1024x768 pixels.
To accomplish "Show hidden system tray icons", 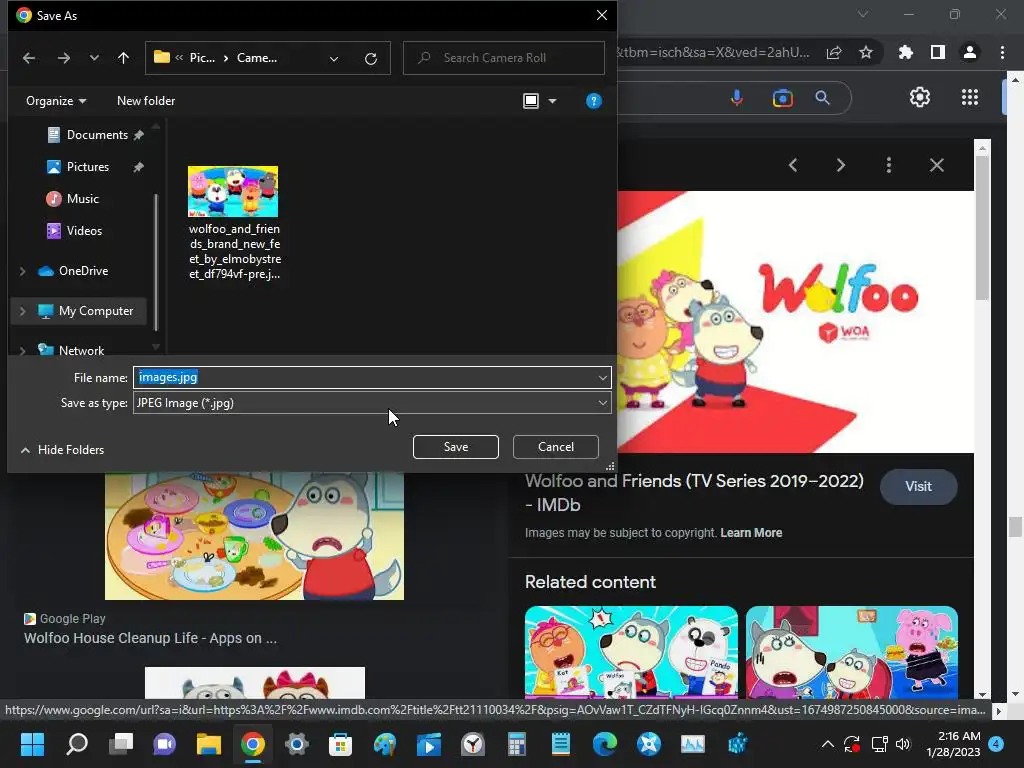I will pyautogui.click(x=827, y=744).
